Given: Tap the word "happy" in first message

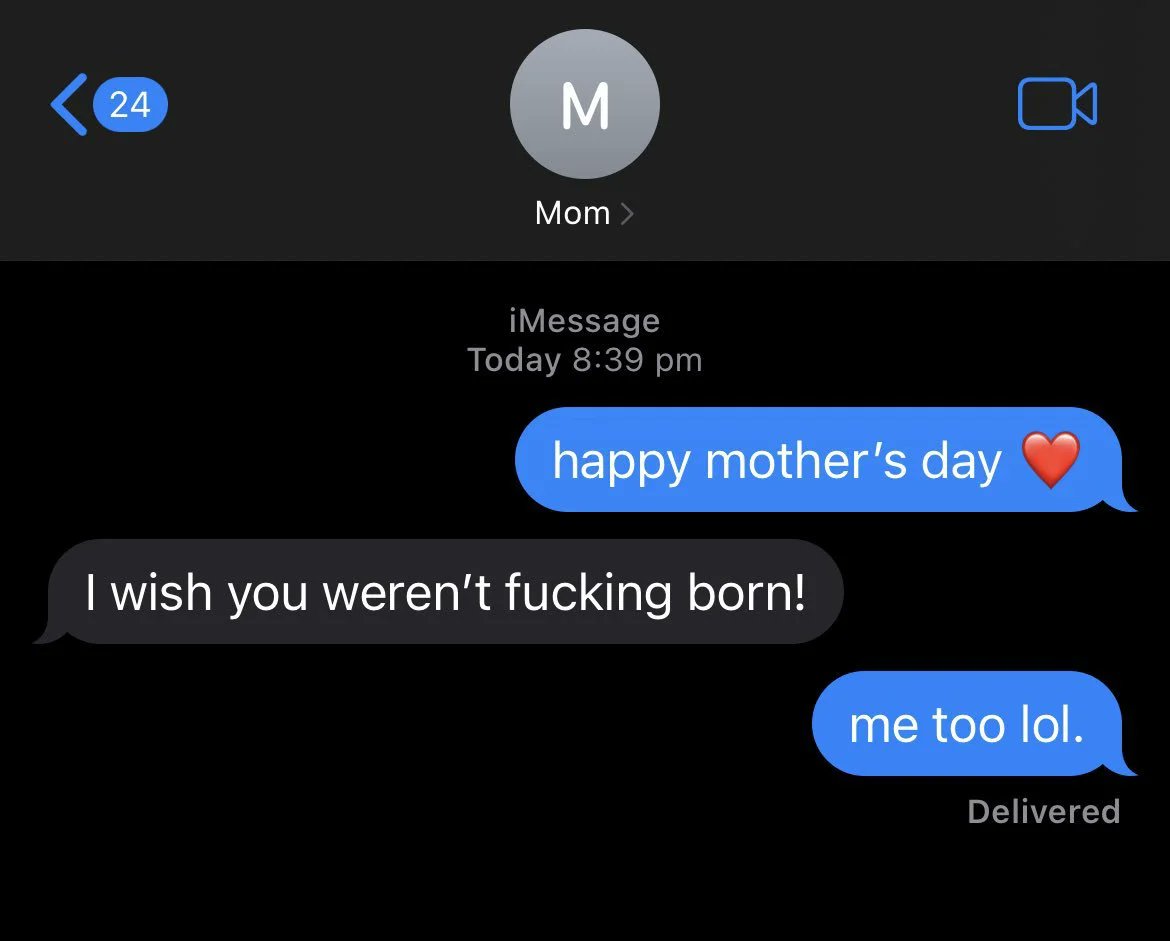Looking at the screenshot, I should point(620,462).
